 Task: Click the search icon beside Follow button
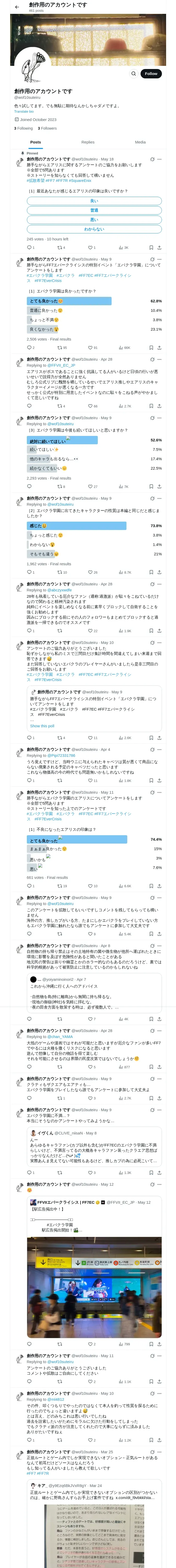tap(133, 74)
